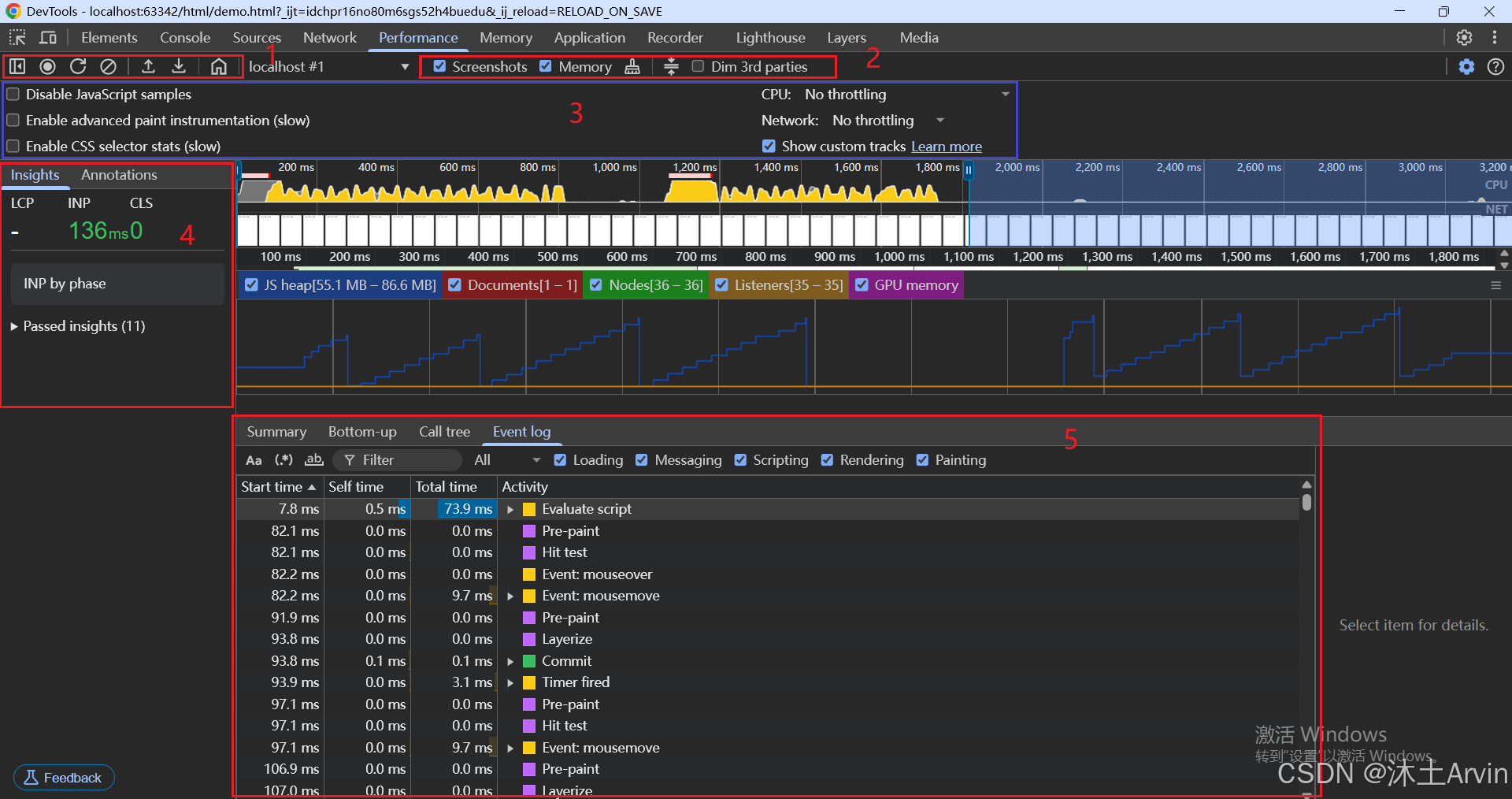The height and width of the screenshot is (799, 1512).
Task: Check Disable JavaScript samples
Action: pyautogui.click(x=13, y=94)
